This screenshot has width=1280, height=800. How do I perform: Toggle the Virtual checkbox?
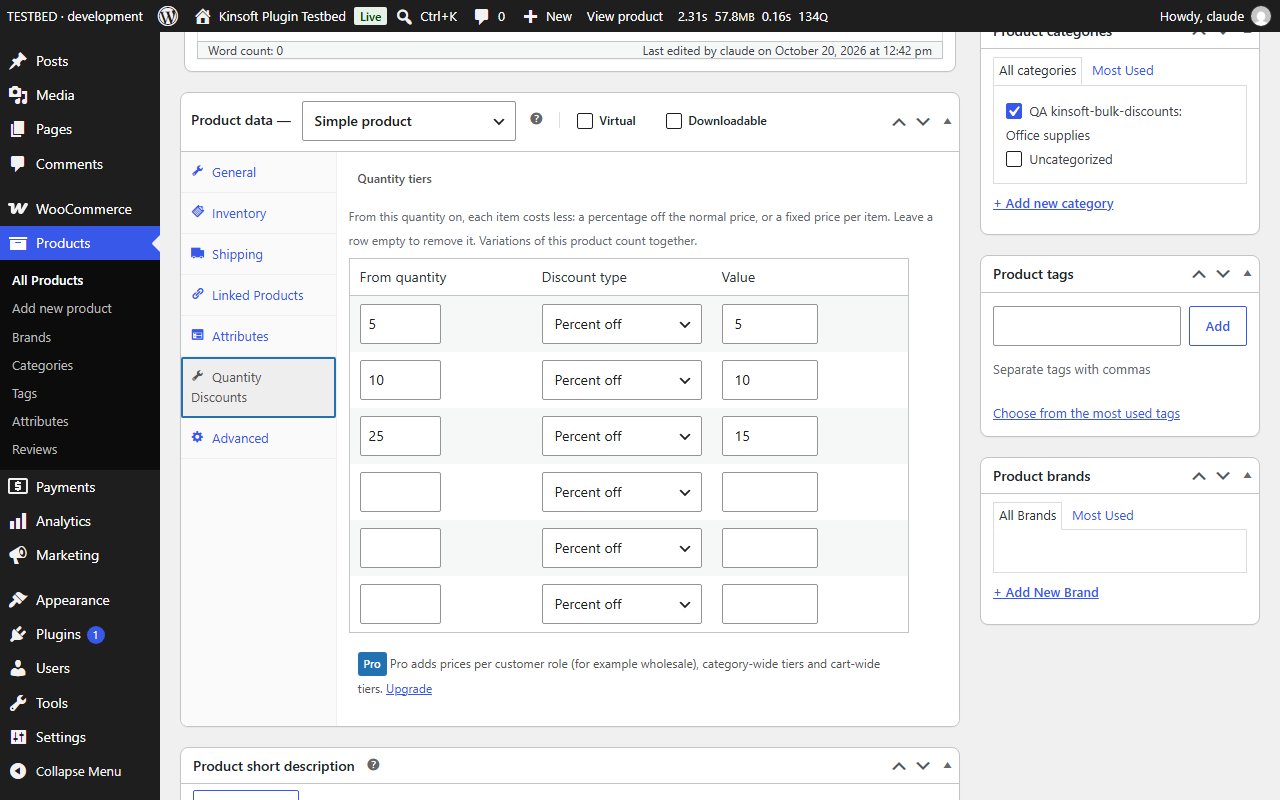pyautogui.click(x=585, y=121)
